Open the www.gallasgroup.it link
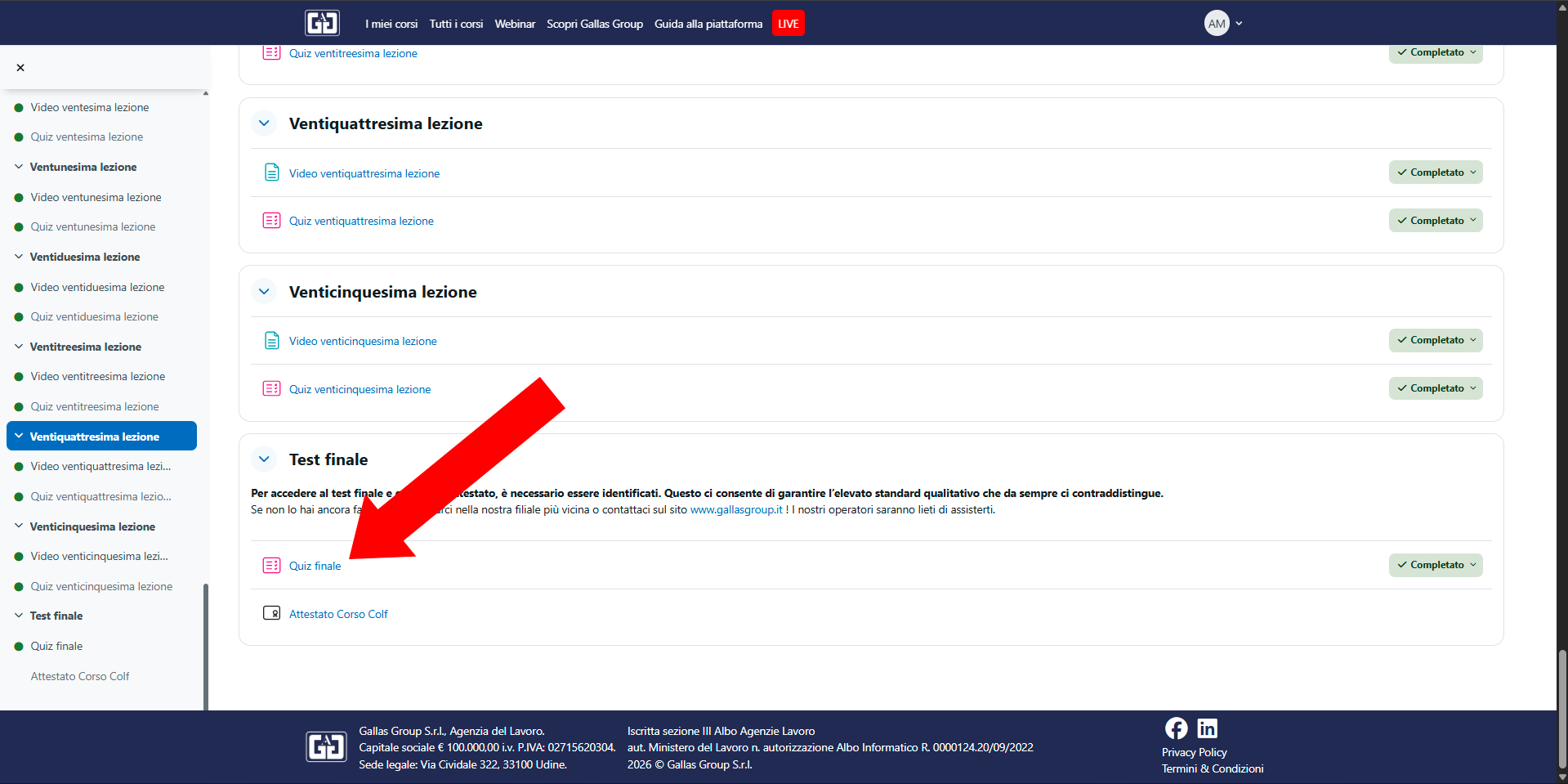This screenshot has height=784, width=1568. 735,509
